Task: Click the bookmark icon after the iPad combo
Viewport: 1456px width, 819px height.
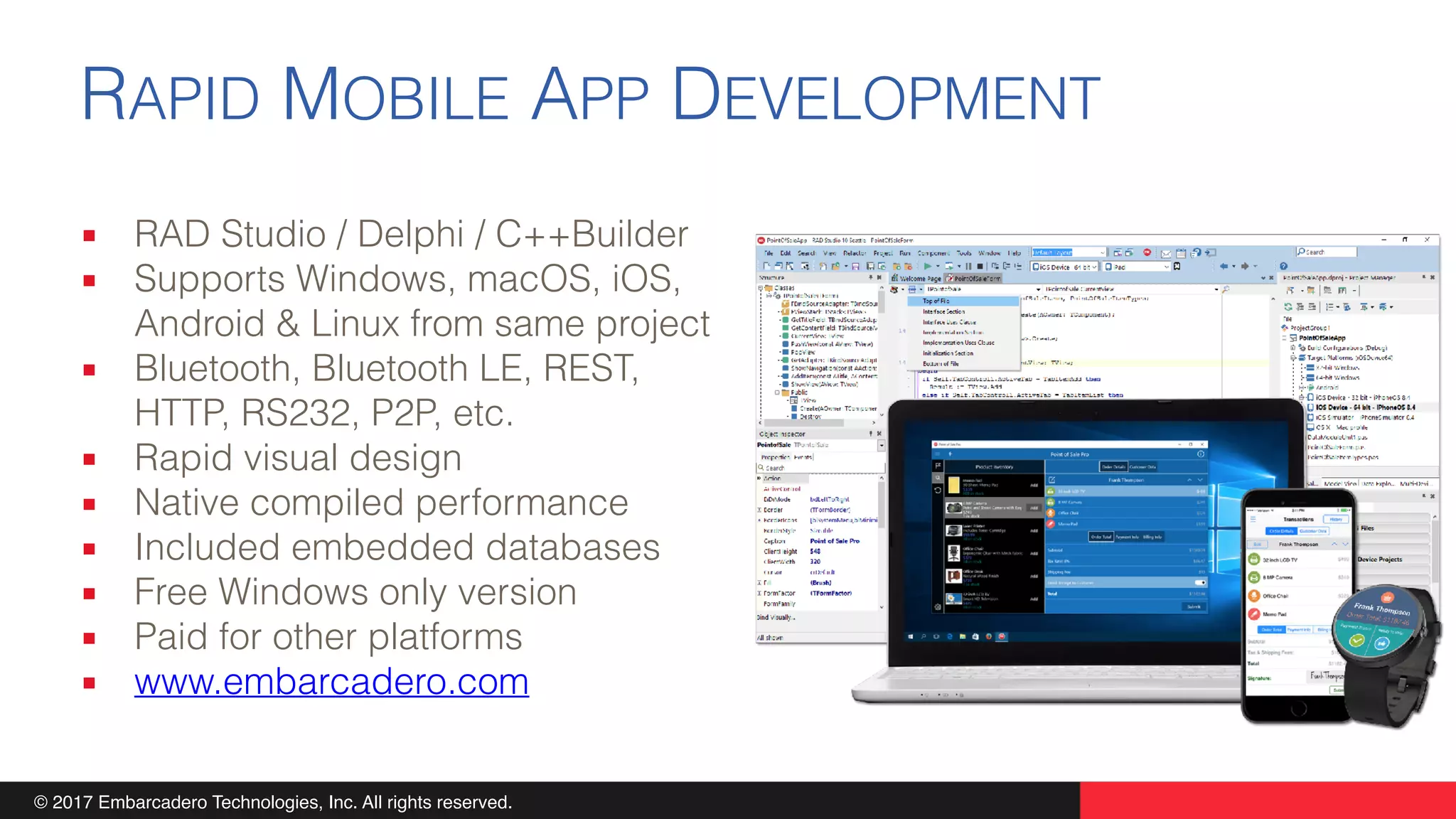Action: 1177,267
